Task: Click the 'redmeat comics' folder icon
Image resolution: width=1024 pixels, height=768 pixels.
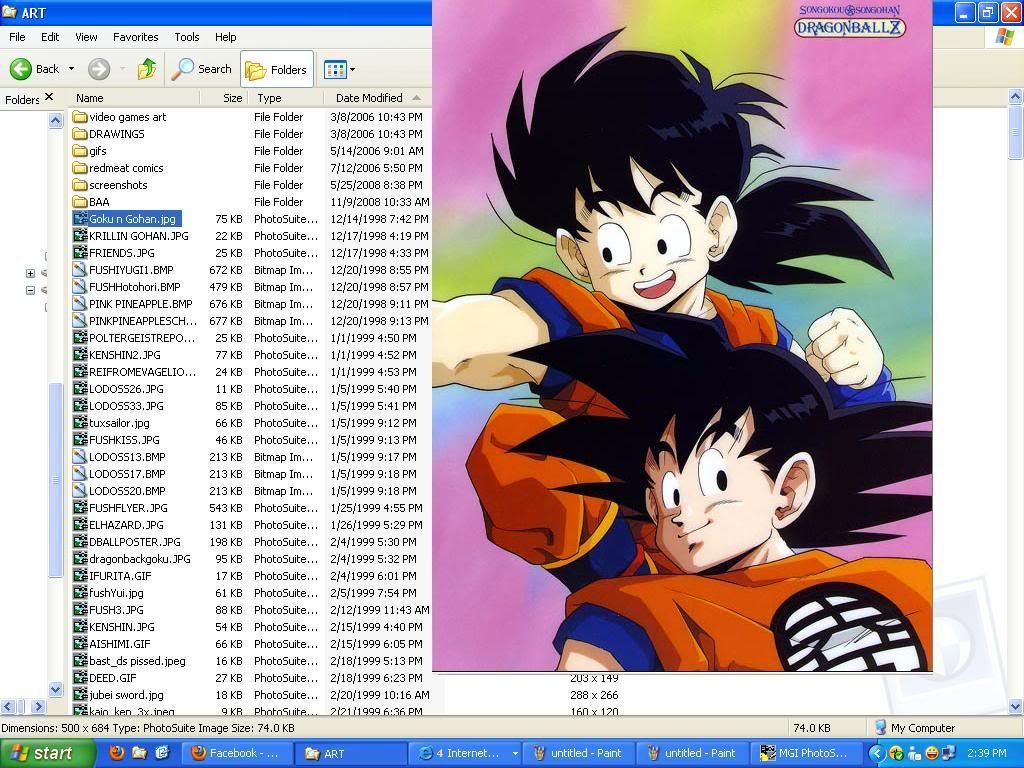Action: tap(80, 168)
